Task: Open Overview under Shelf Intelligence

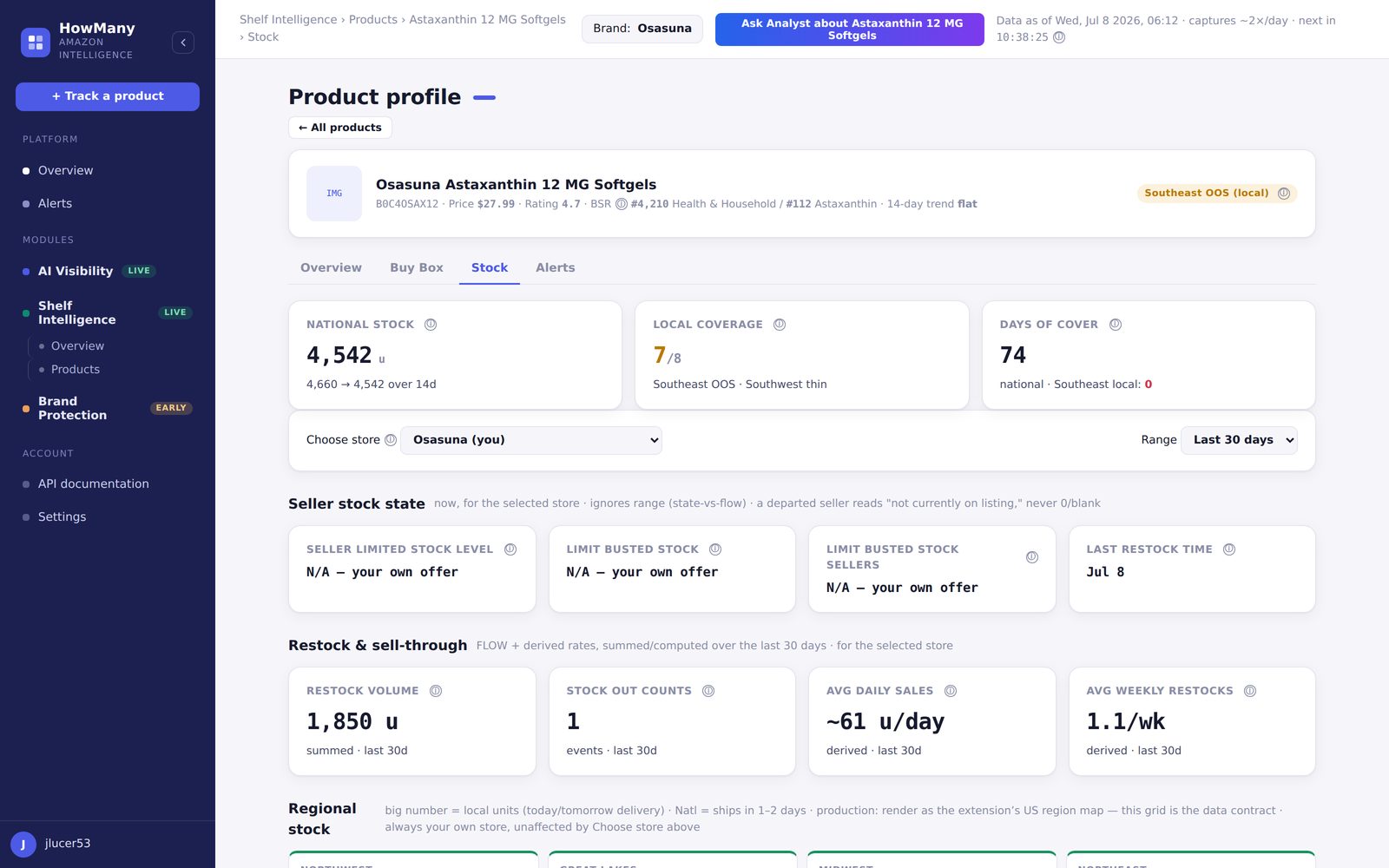Action: pyautogui.click(x=77, y=346)
